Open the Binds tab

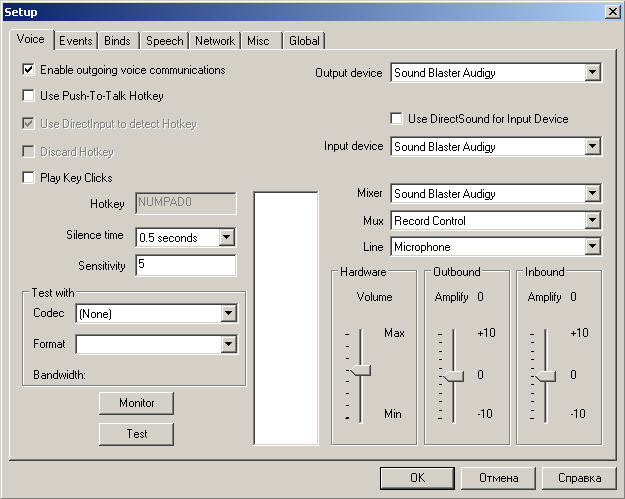click(x=117, y=41)
